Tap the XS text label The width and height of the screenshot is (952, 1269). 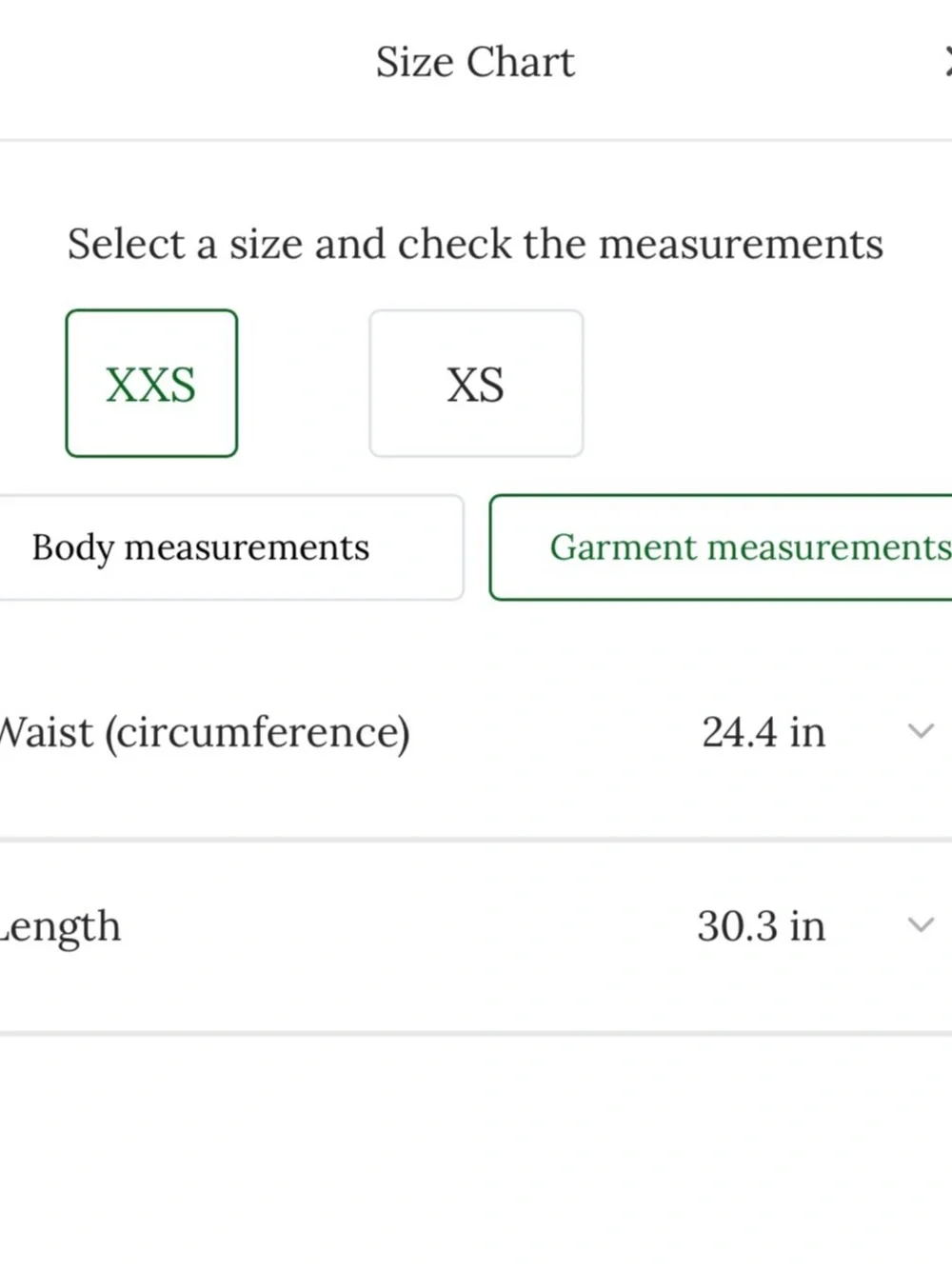475,385
